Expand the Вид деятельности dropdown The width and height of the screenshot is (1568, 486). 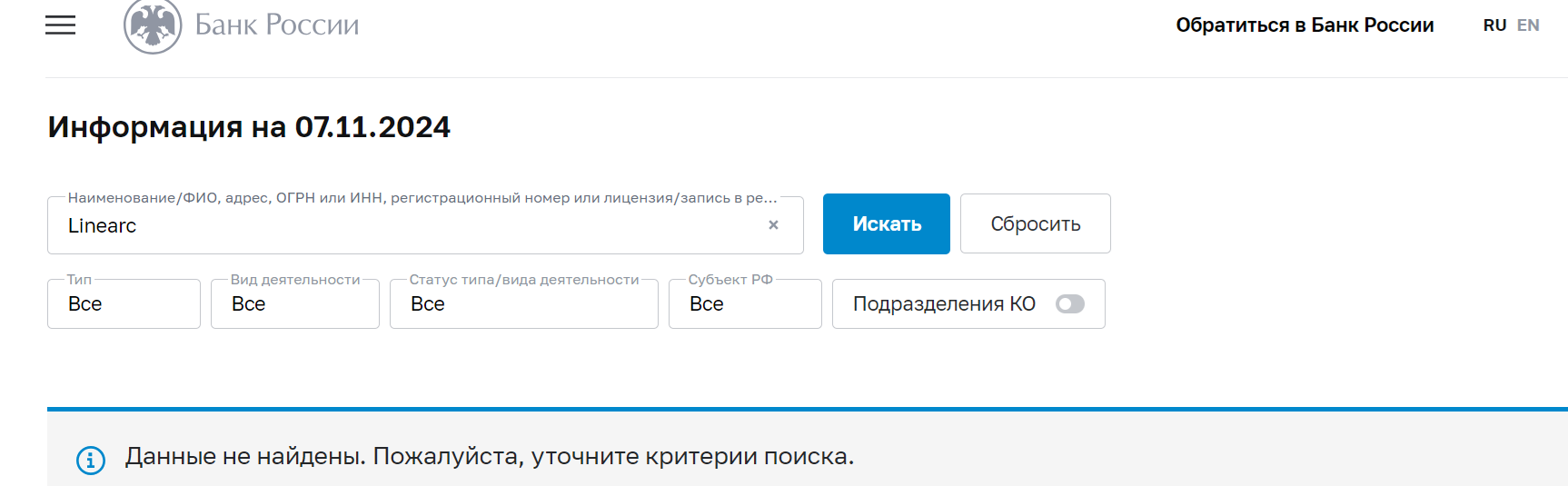pyautogui.click(x=295, y=303)
